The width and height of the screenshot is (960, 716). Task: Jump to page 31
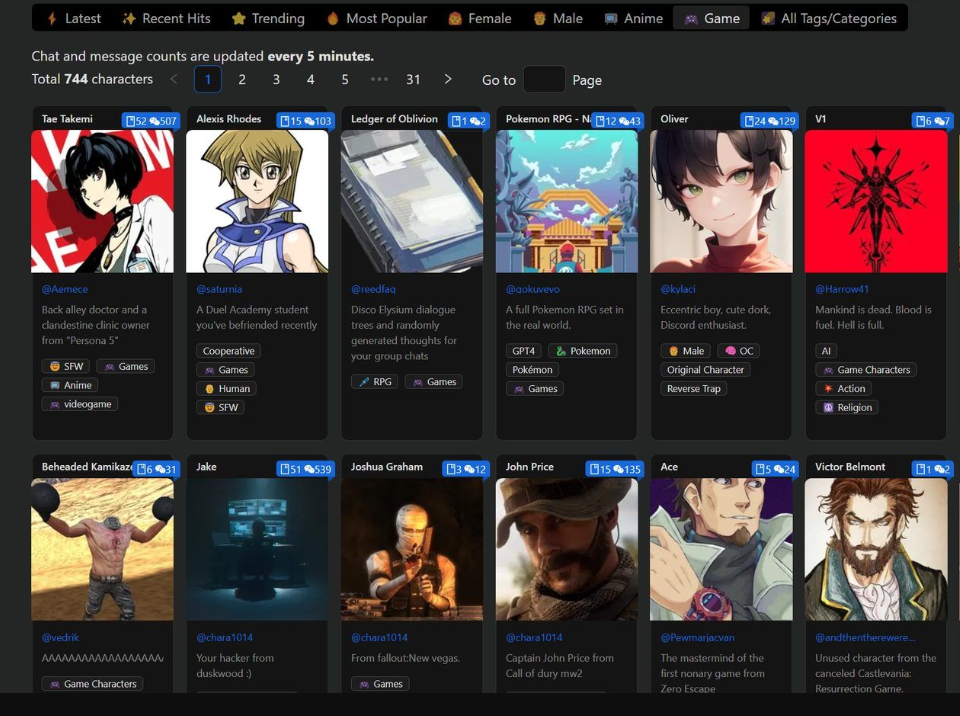413,80
